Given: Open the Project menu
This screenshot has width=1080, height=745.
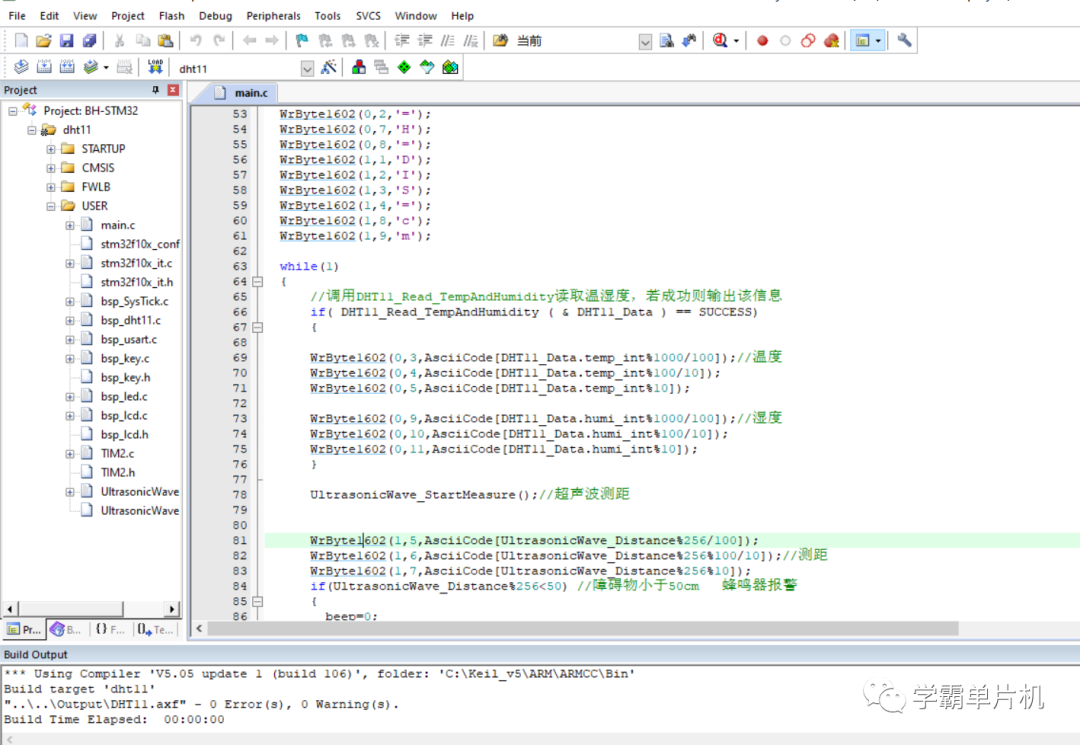Looking at the screenshot, I should 127,15.
